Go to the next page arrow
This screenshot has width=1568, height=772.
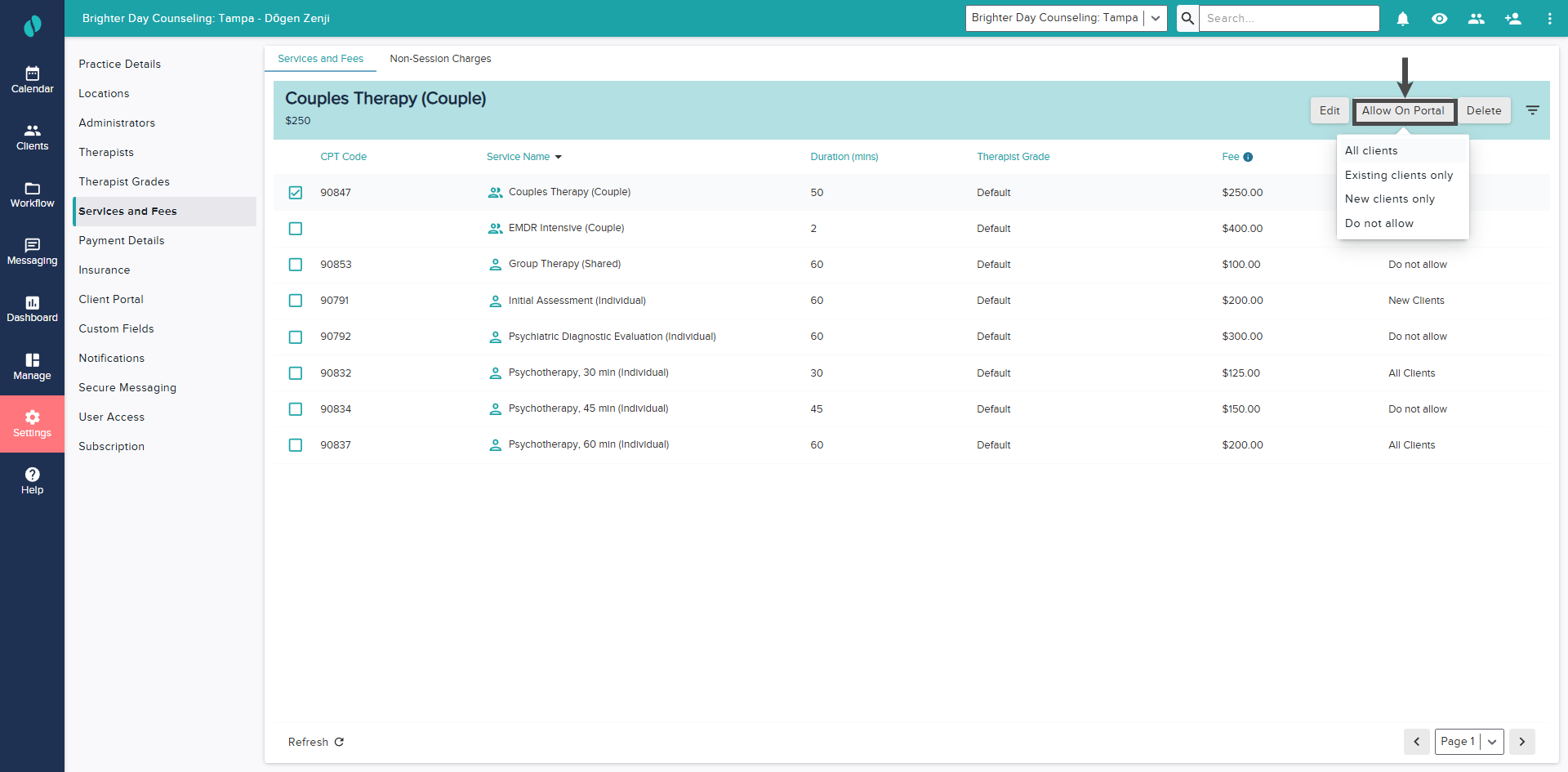1522,742
